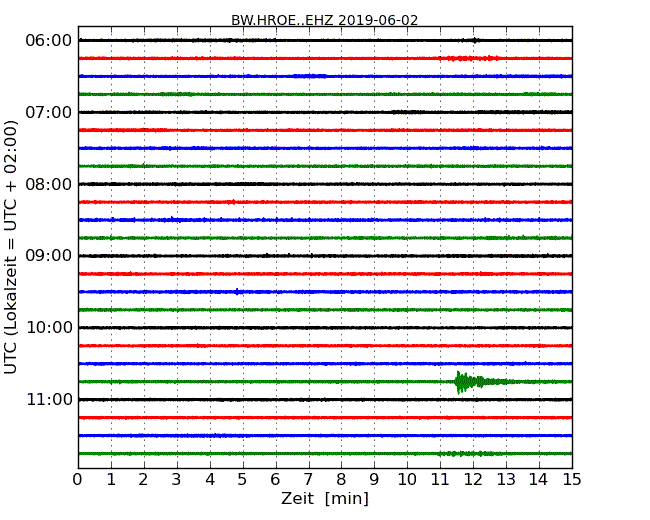This screenshot has width=650, height=520.
Task: Select the 2 tick on the minute axis
Action: coord(143,479)
